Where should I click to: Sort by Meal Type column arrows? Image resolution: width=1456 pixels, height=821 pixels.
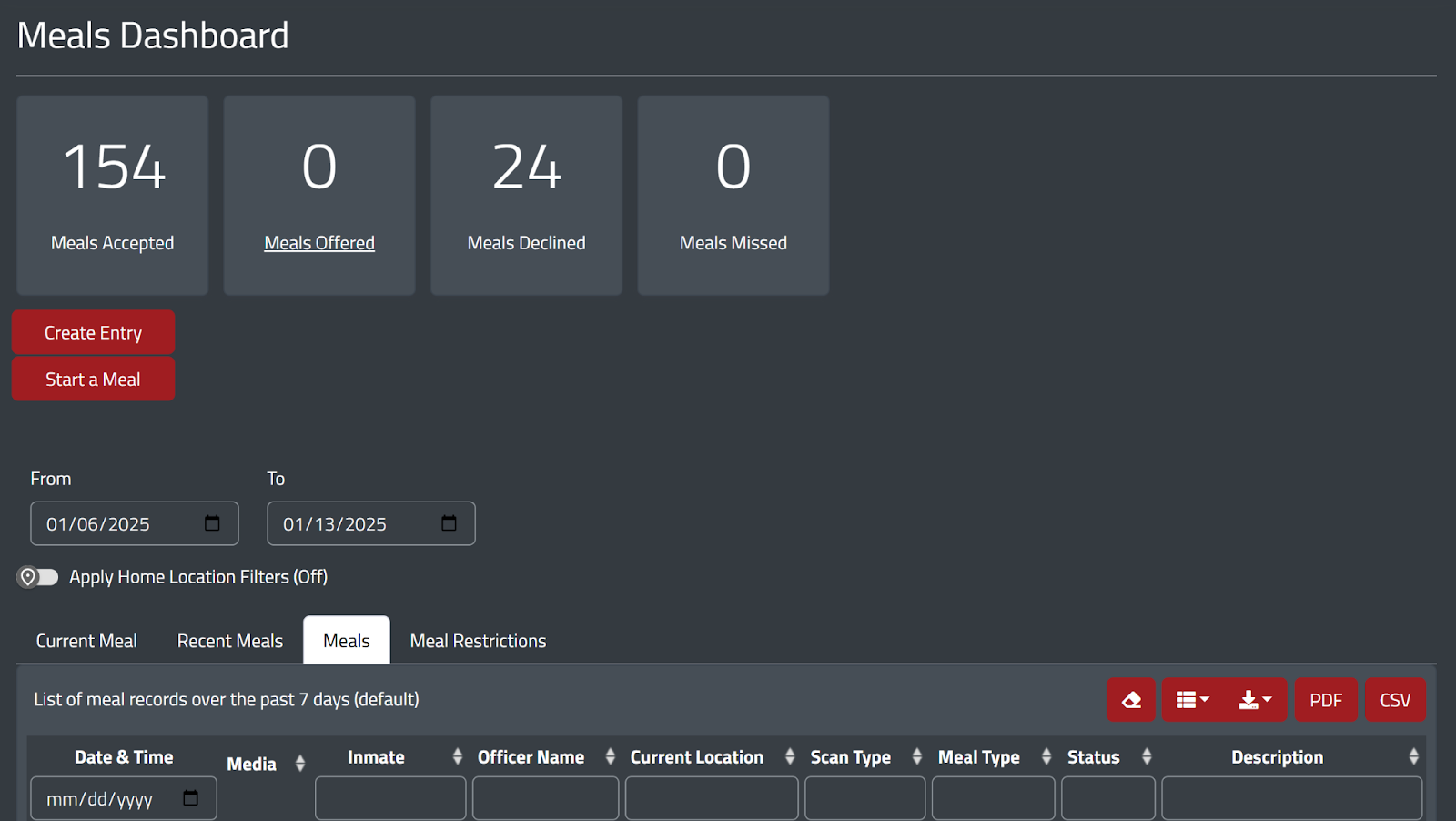click(1046, 756)
